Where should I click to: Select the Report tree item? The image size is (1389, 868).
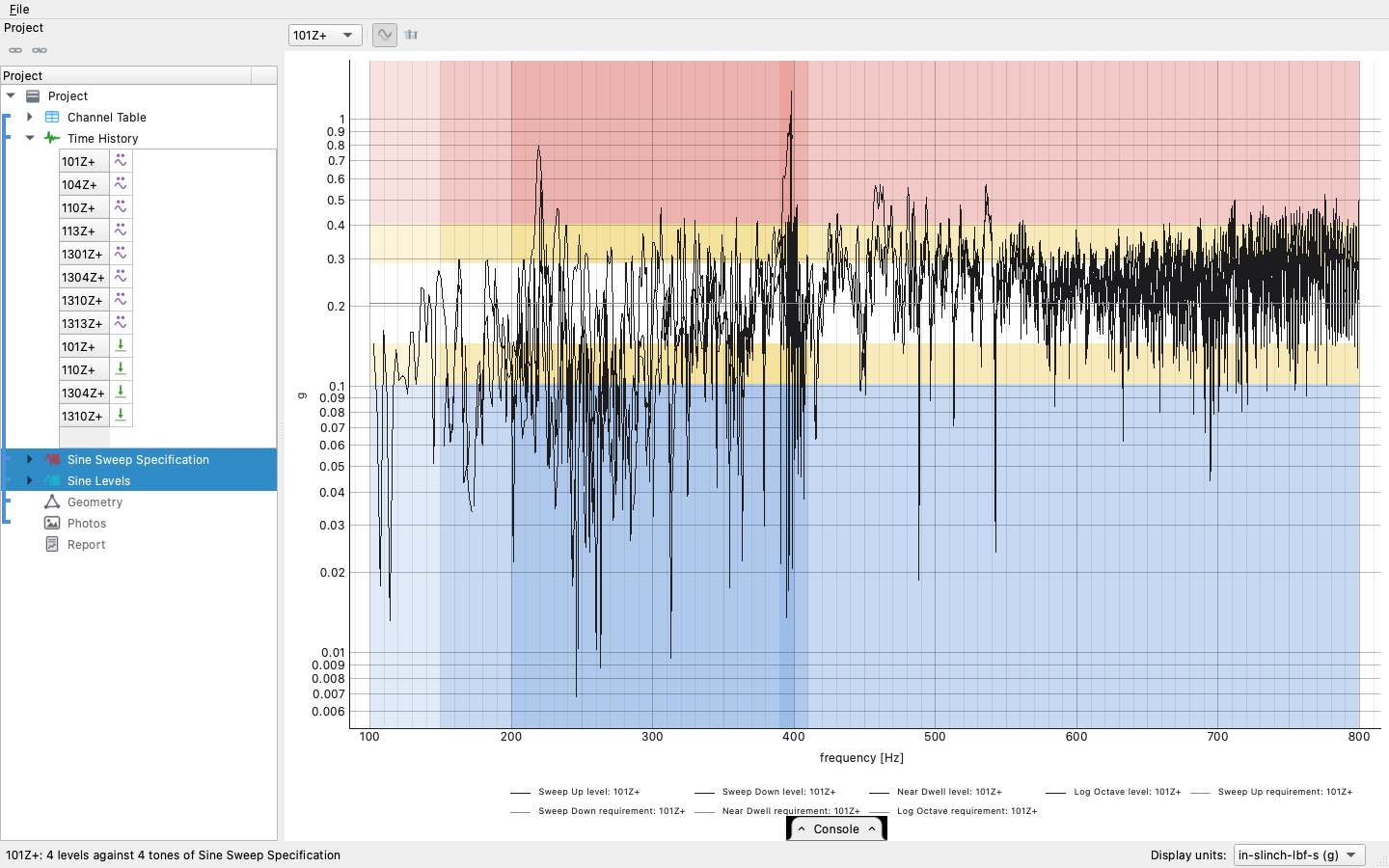(86, 545)
